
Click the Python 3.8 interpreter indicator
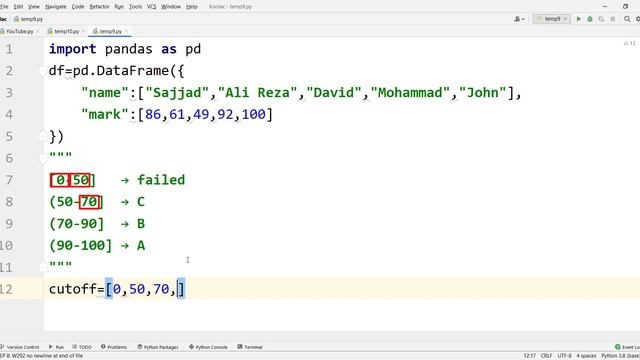(620, 356)
